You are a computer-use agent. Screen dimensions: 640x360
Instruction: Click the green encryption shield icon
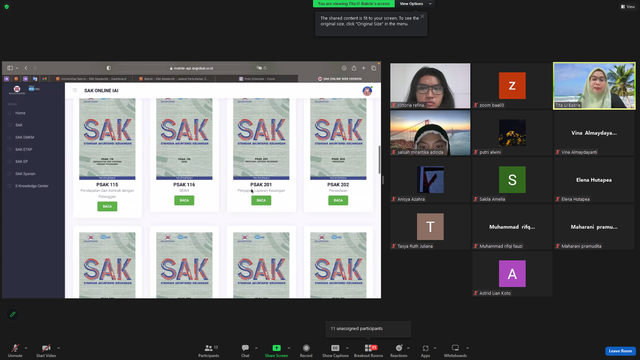click(x=7, y=7)
